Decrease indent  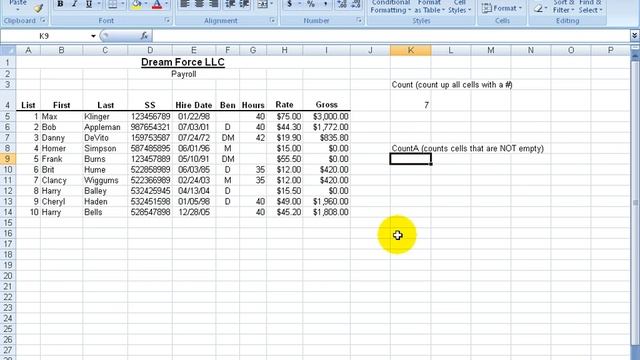[x=230, y=4]
